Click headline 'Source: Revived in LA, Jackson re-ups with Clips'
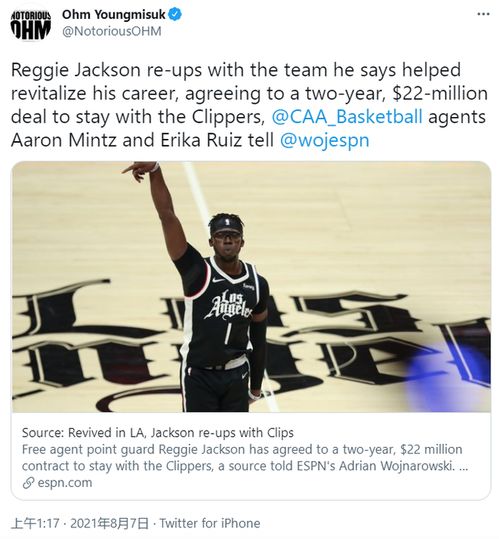Image resolution: width=499 pixels, height=539 pixels. point(158,432)
